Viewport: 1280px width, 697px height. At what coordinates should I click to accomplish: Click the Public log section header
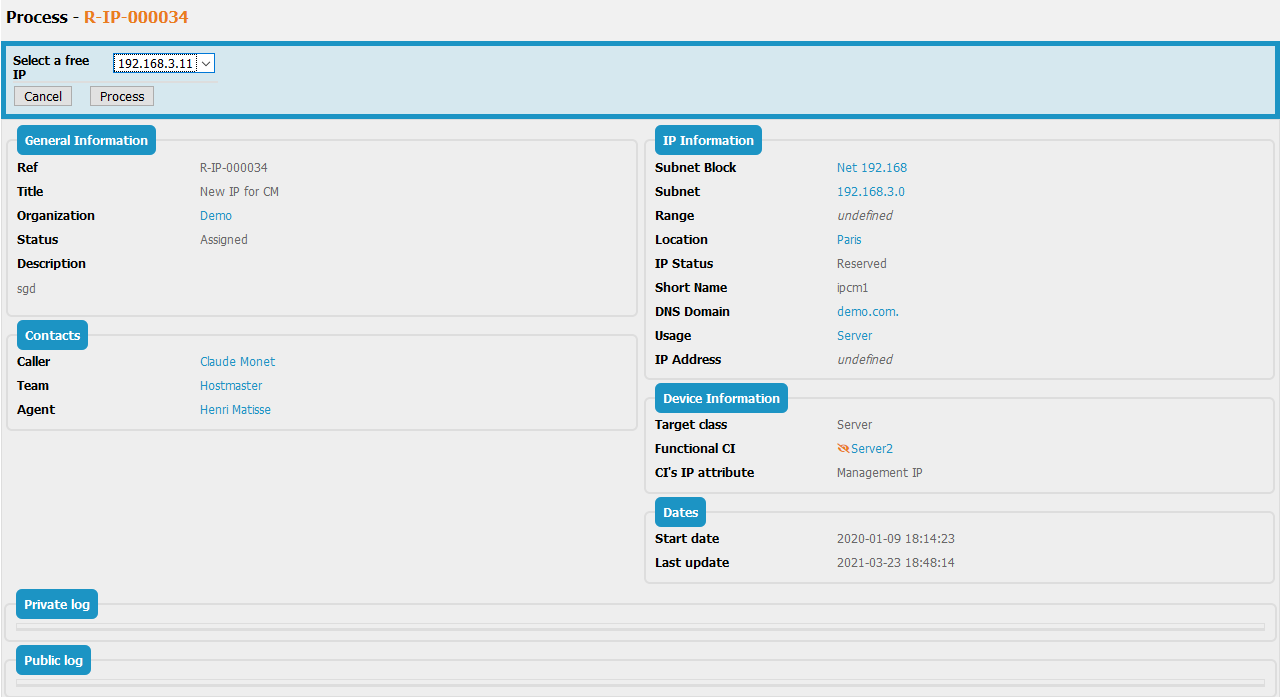point(54,661)
